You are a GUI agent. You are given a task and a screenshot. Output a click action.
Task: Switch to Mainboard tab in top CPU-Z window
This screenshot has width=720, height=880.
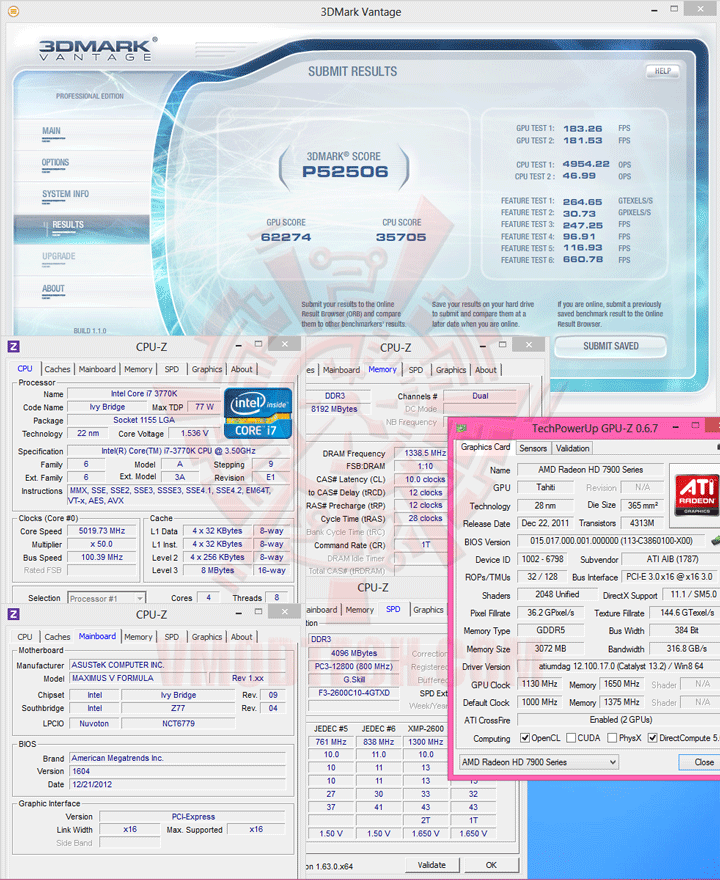(97, 369)
